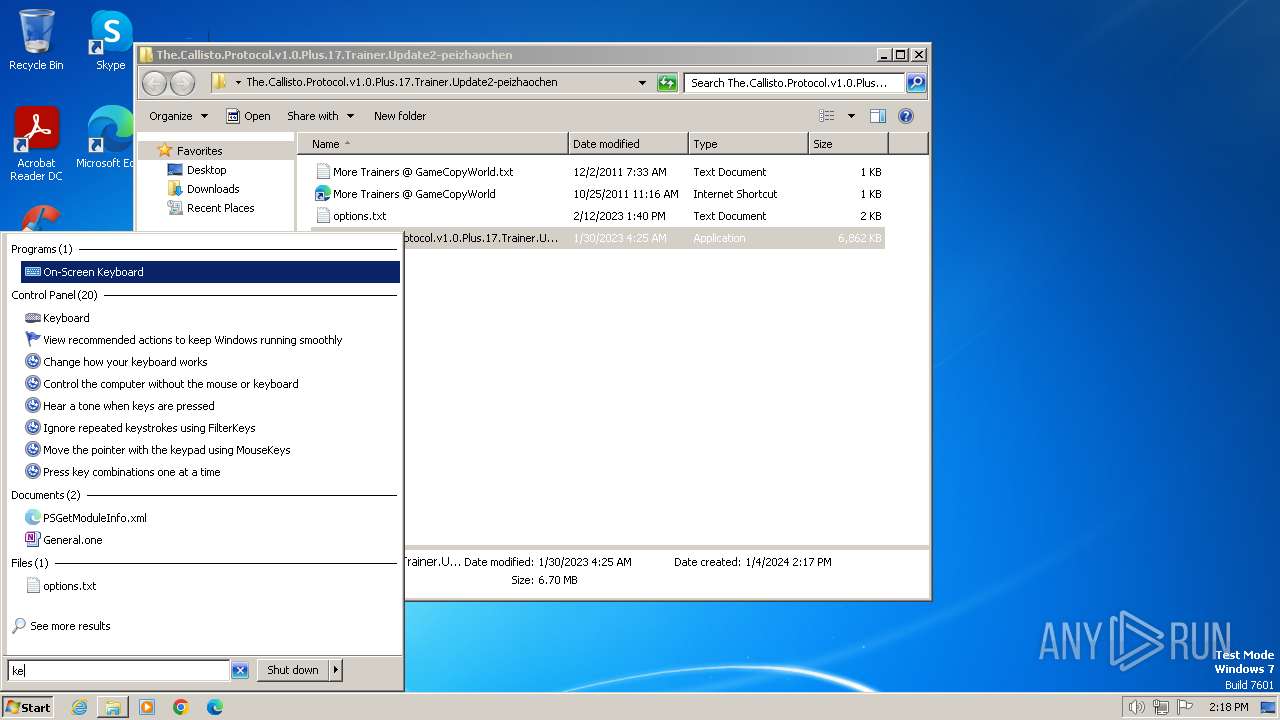Click Explorer Back navigation arrow
This screenshot has width=1280, height=720.
click(154, 83)
